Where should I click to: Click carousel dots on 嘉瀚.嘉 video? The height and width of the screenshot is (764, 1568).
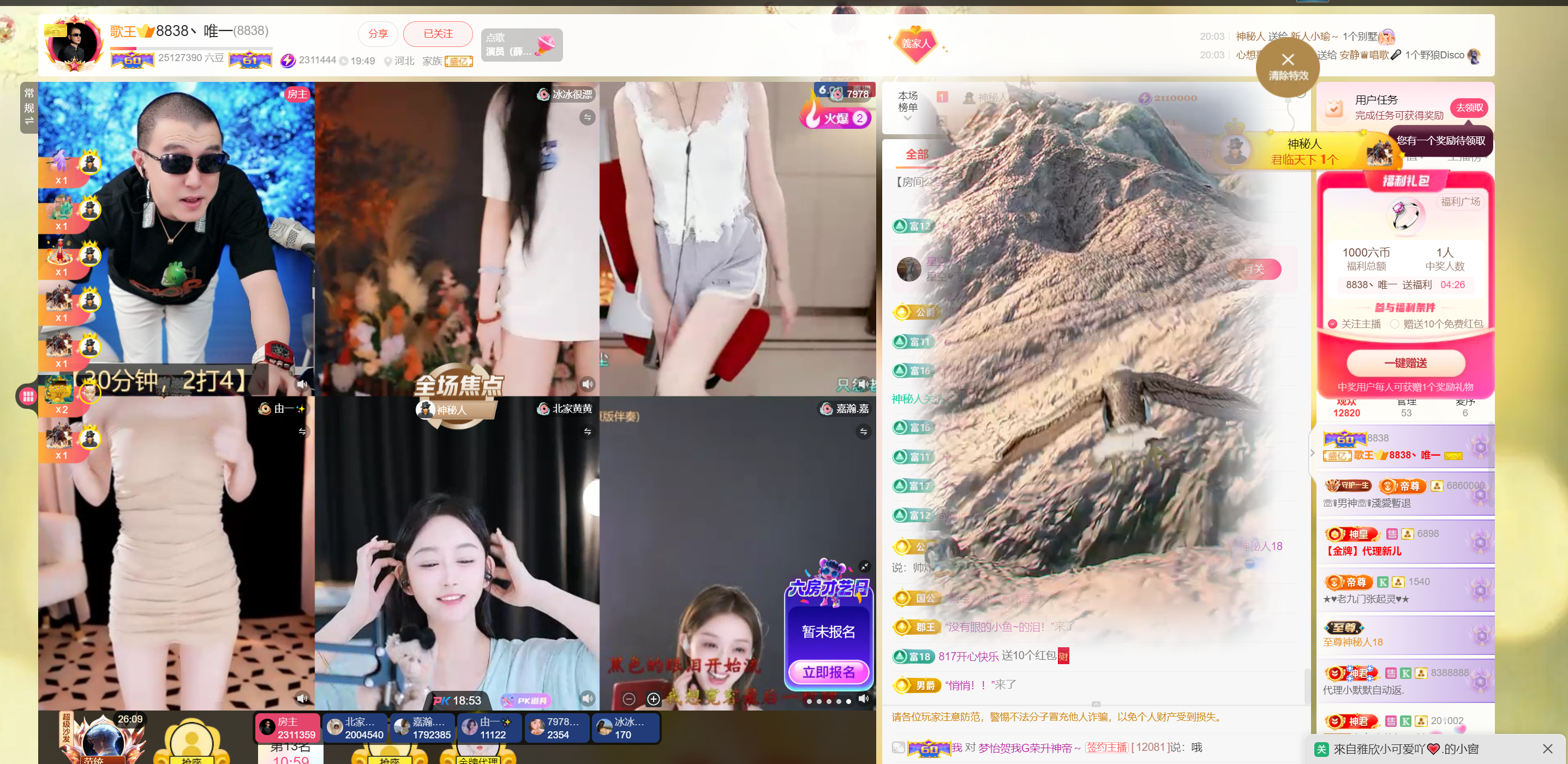(x=828, y=701)
